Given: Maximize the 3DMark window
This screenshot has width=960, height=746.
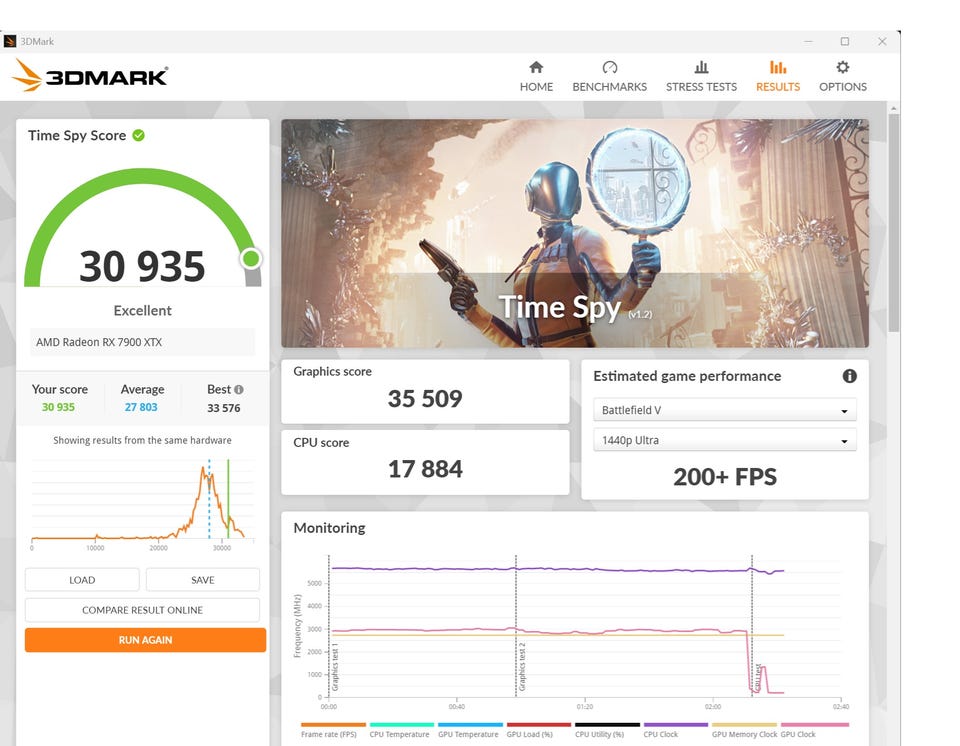Looking at the screenshot, I should click(x=845, y=41).
